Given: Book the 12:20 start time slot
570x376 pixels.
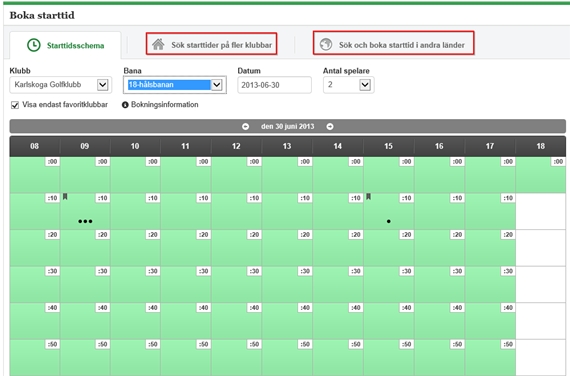Looking at the screenshot, I should (237, 248).
